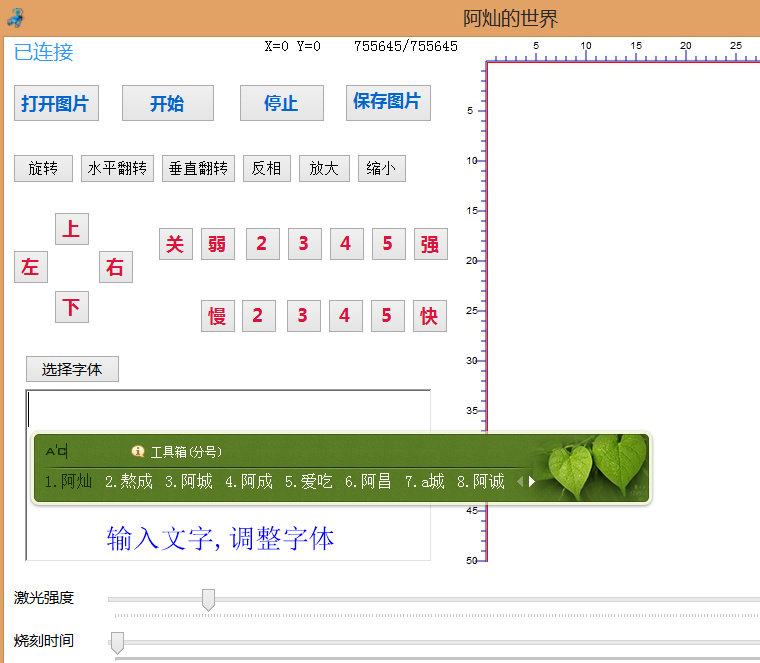The height and width of the screenshot is (663, 760).
Task: Click the 打开图片 button
Action: [x=56, y=103]
